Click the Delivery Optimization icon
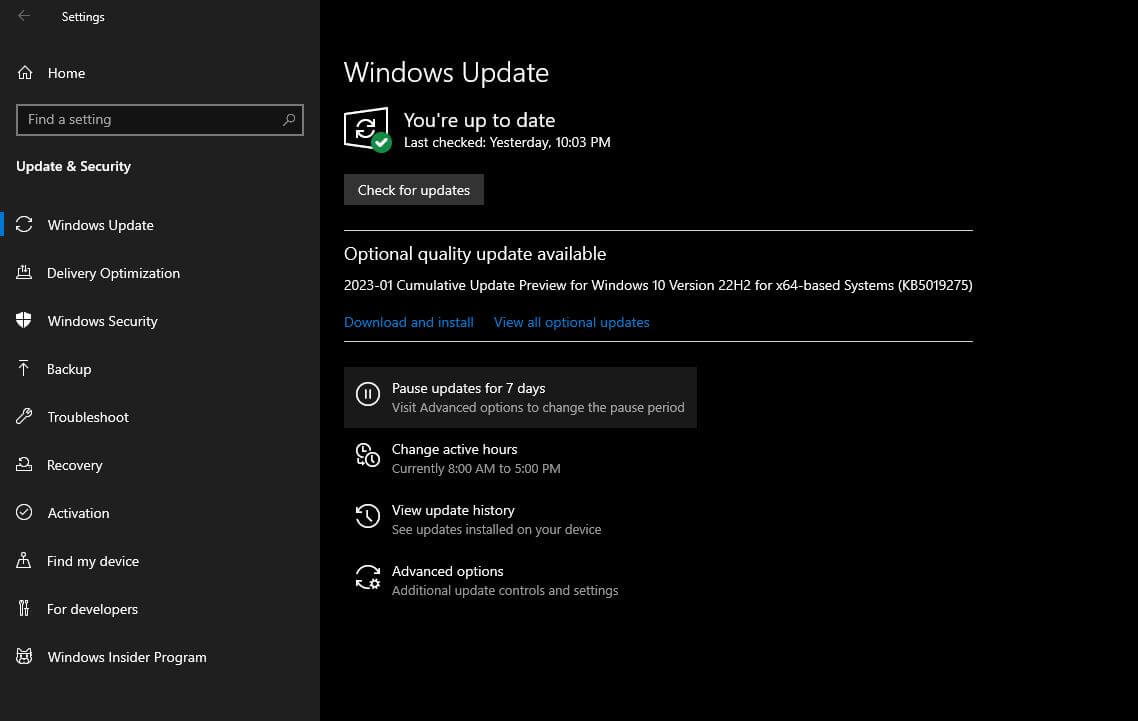1138x721 pixels. (x=24, y=272)
